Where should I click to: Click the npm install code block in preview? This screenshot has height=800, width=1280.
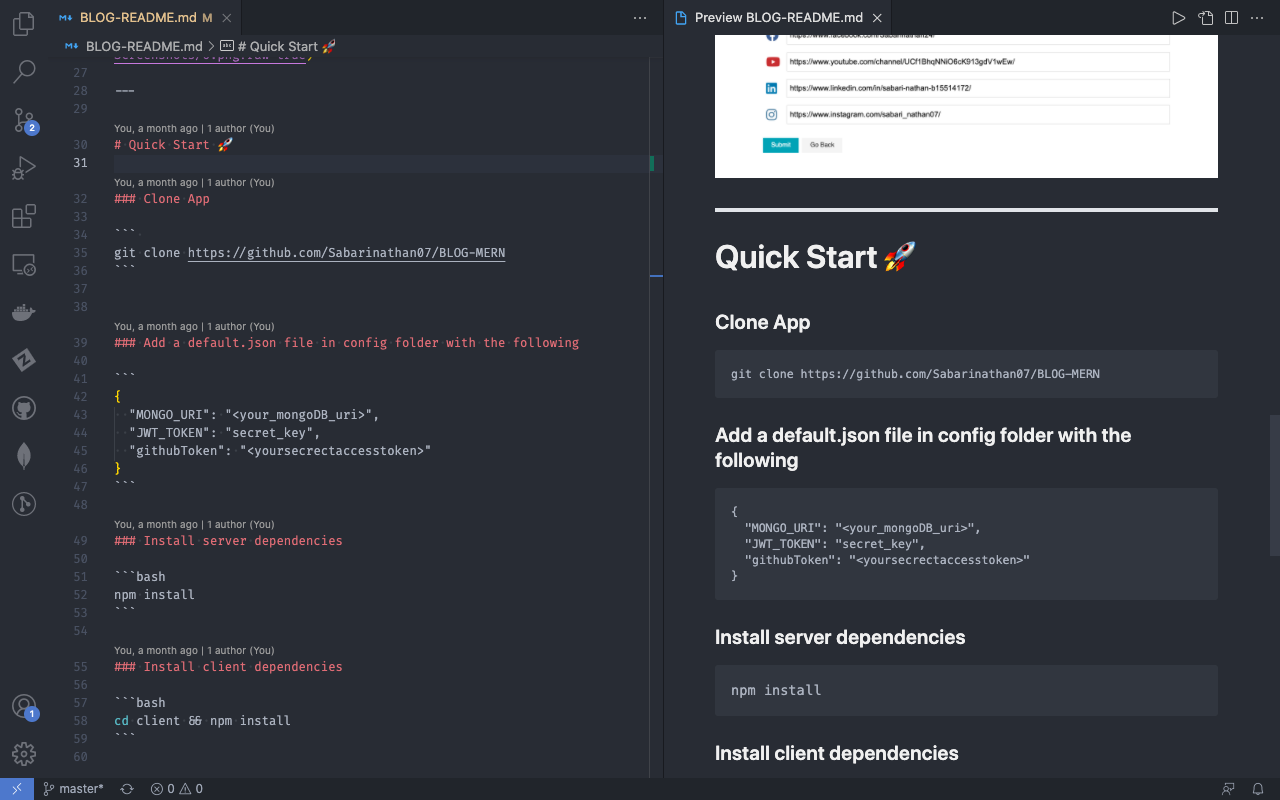pos(966,690)
